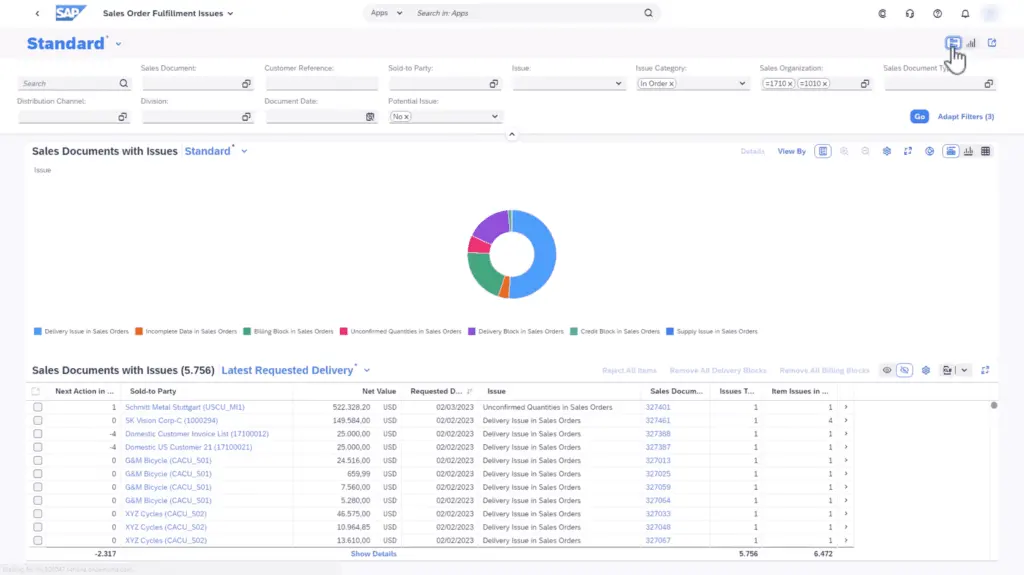This screenshot has width=1024, height=575.
Task: Open the Issue filter dropdown
Action: [618, 84]
